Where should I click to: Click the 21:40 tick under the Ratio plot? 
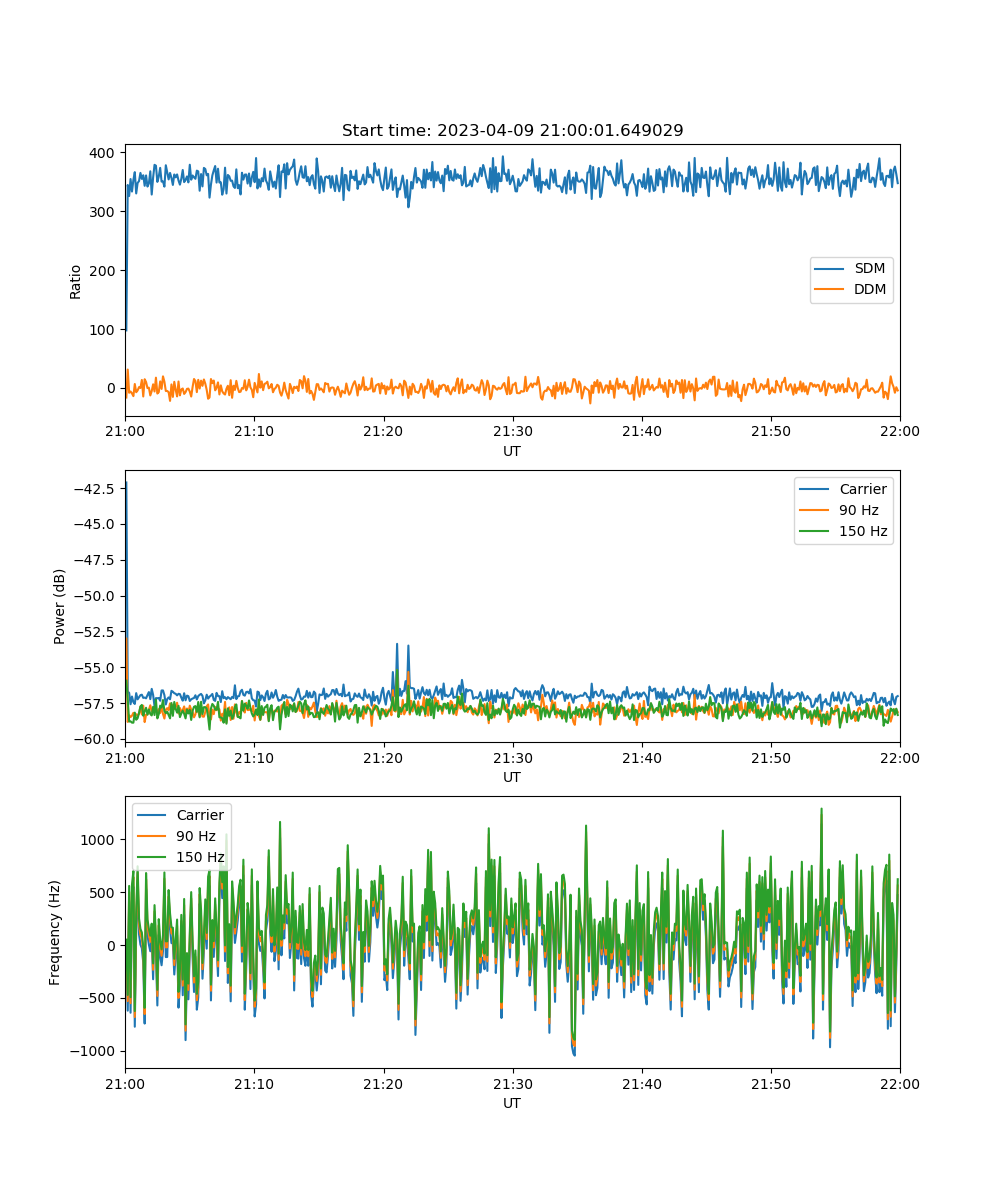(x=641, y=431)
